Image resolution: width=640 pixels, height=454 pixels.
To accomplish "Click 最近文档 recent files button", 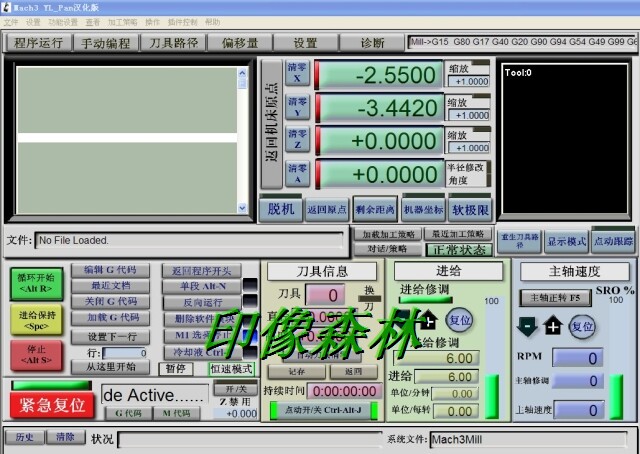I will click(110, 285).
